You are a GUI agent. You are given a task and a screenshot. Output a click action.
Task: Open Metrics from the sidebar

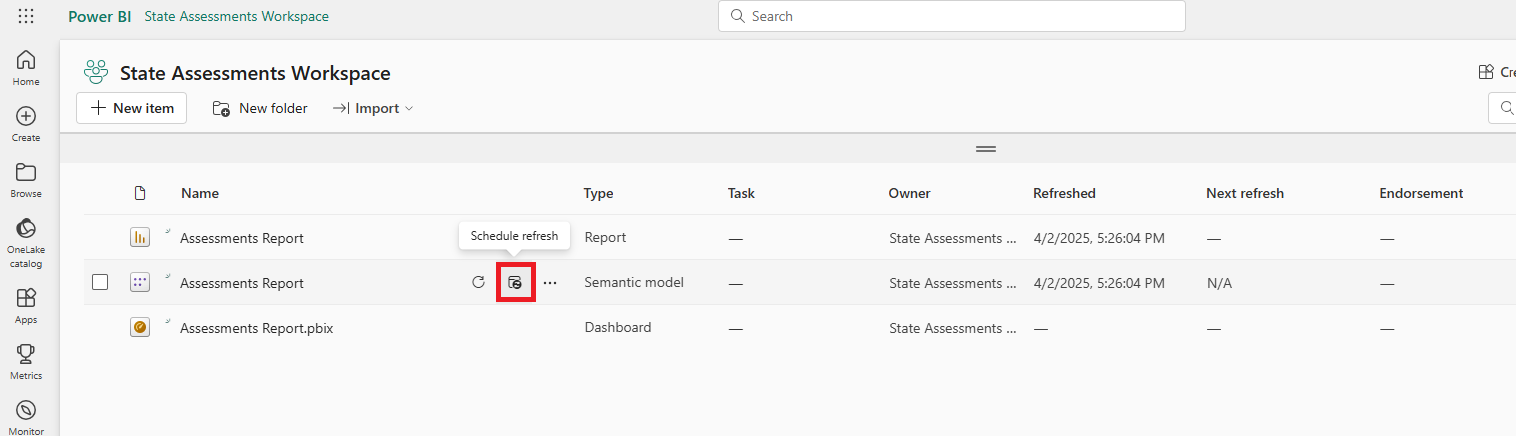click(x=26, y=360)
